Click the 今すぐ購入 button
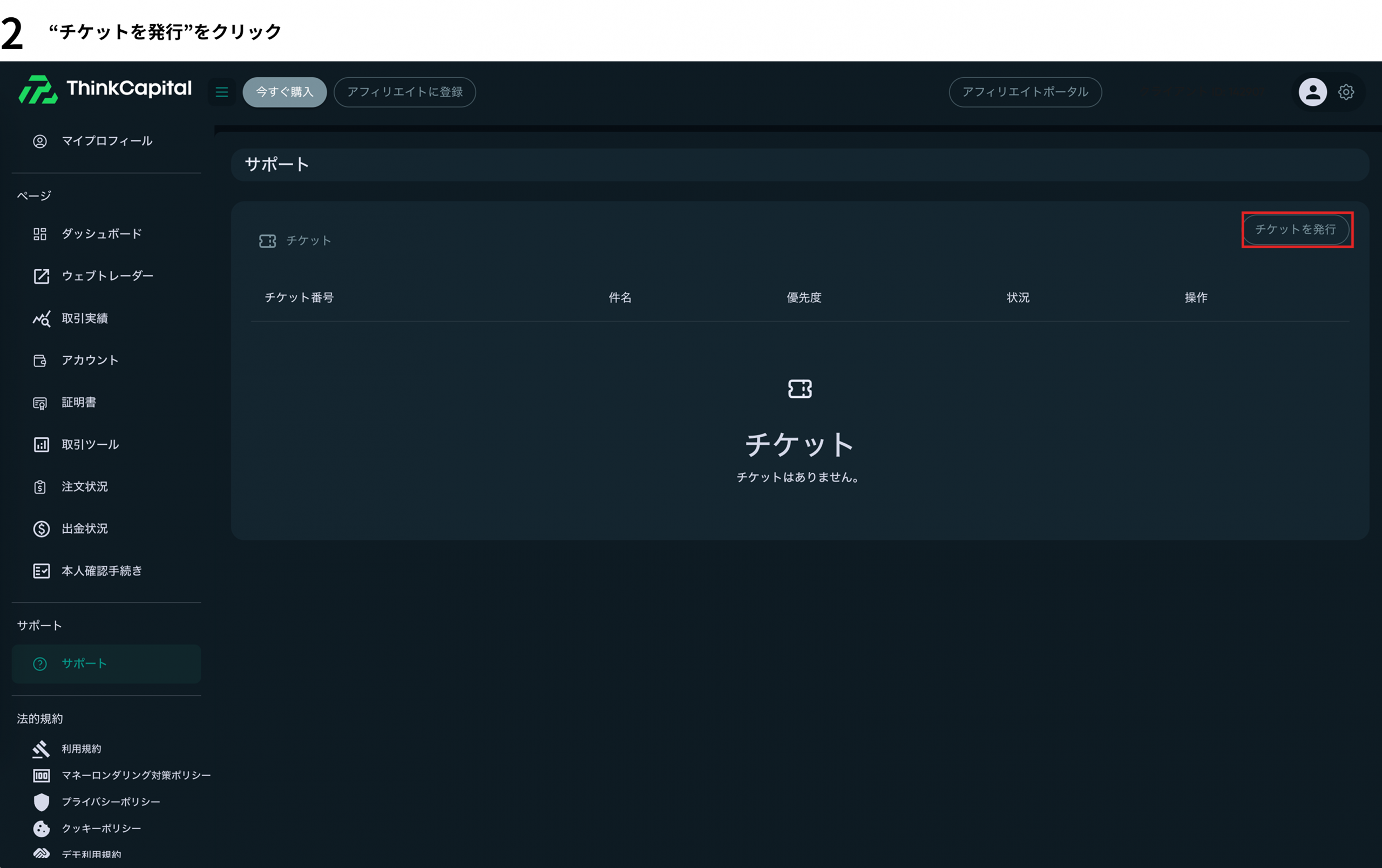The image size is (1382, 868). [x=284, y=92]
